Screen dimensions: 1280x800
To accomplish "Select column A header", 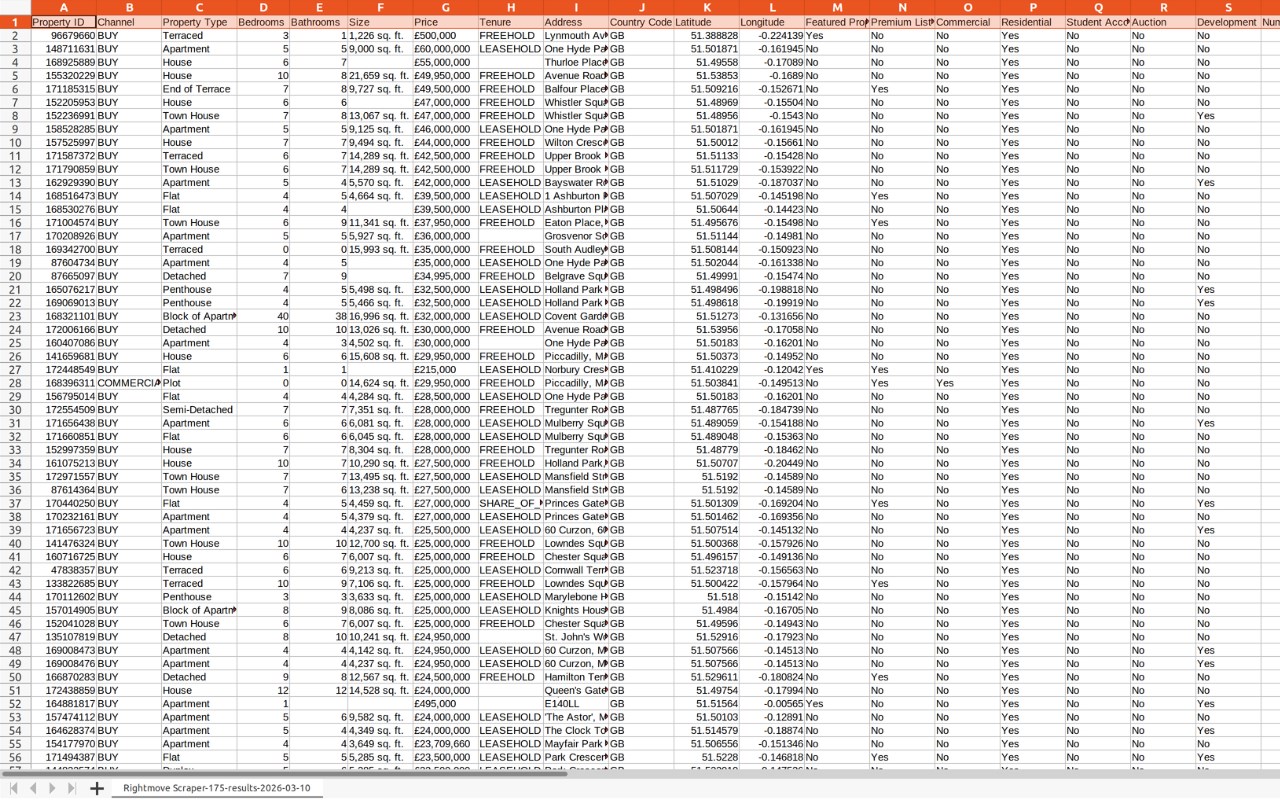I will pos(63,7).
